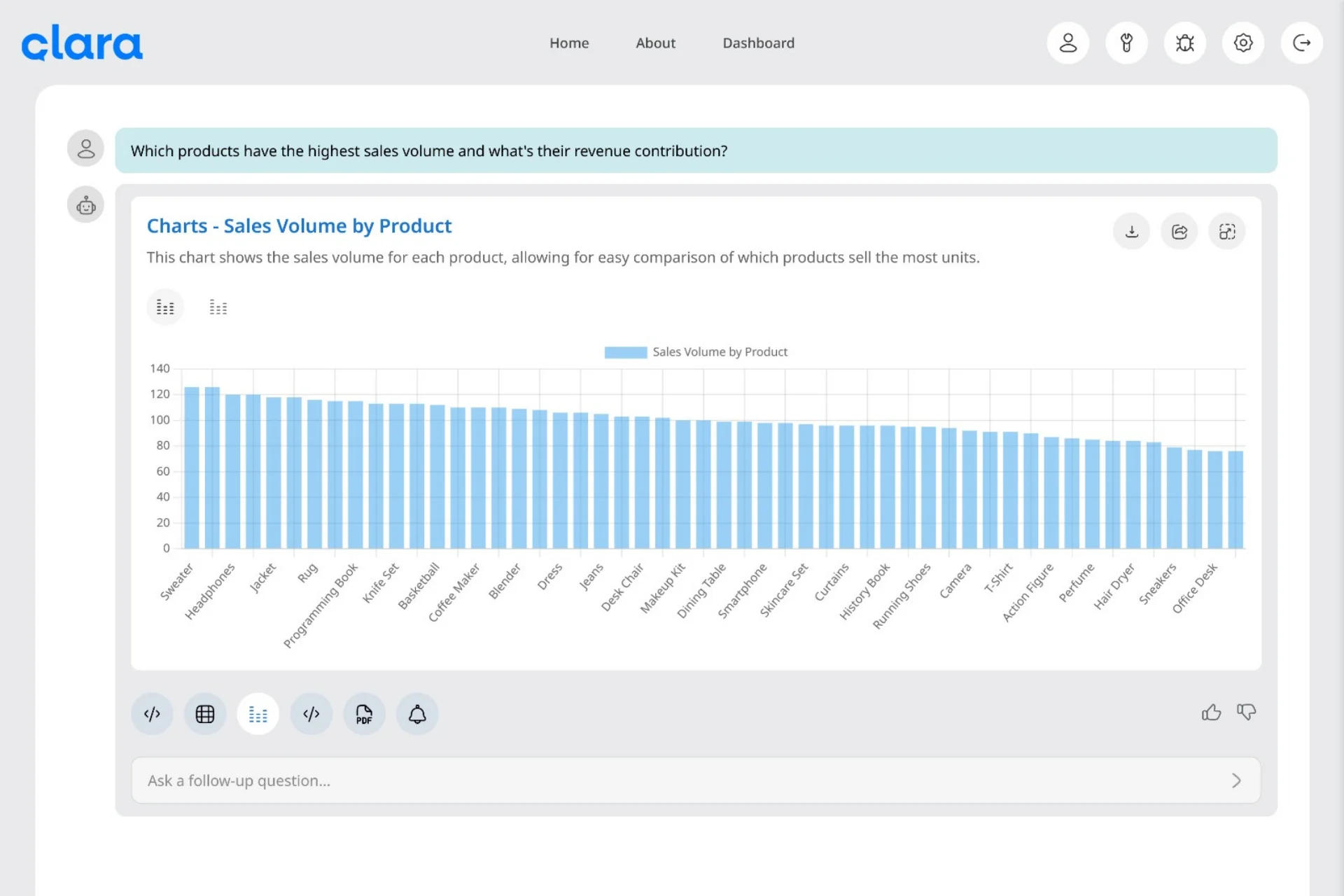Select the first chart style toggle

[165, 307]
